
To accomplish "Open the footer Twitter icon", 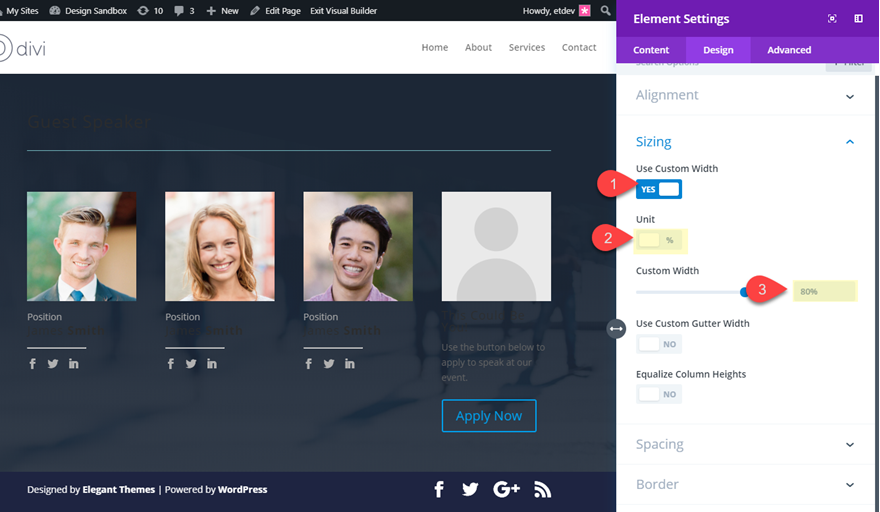I will [x=470, y=490].
